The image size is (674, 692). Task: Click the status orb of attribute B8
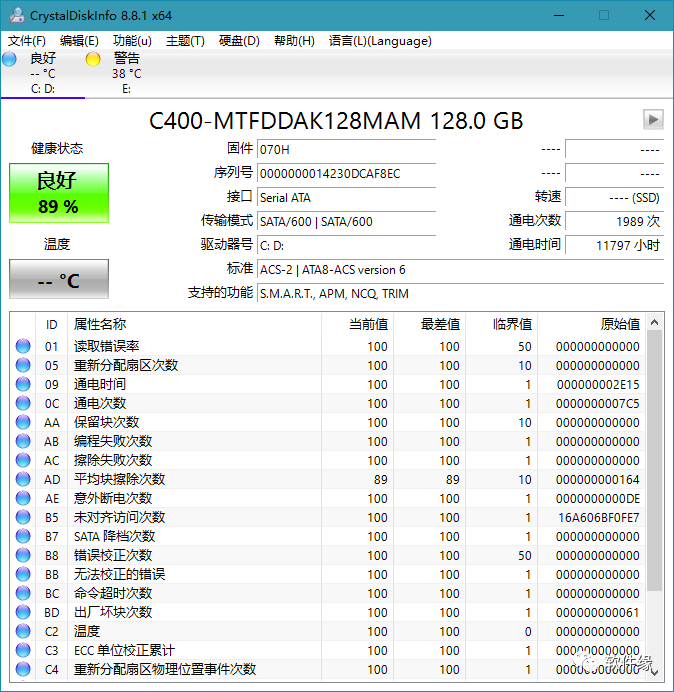[x=23, y=555]
